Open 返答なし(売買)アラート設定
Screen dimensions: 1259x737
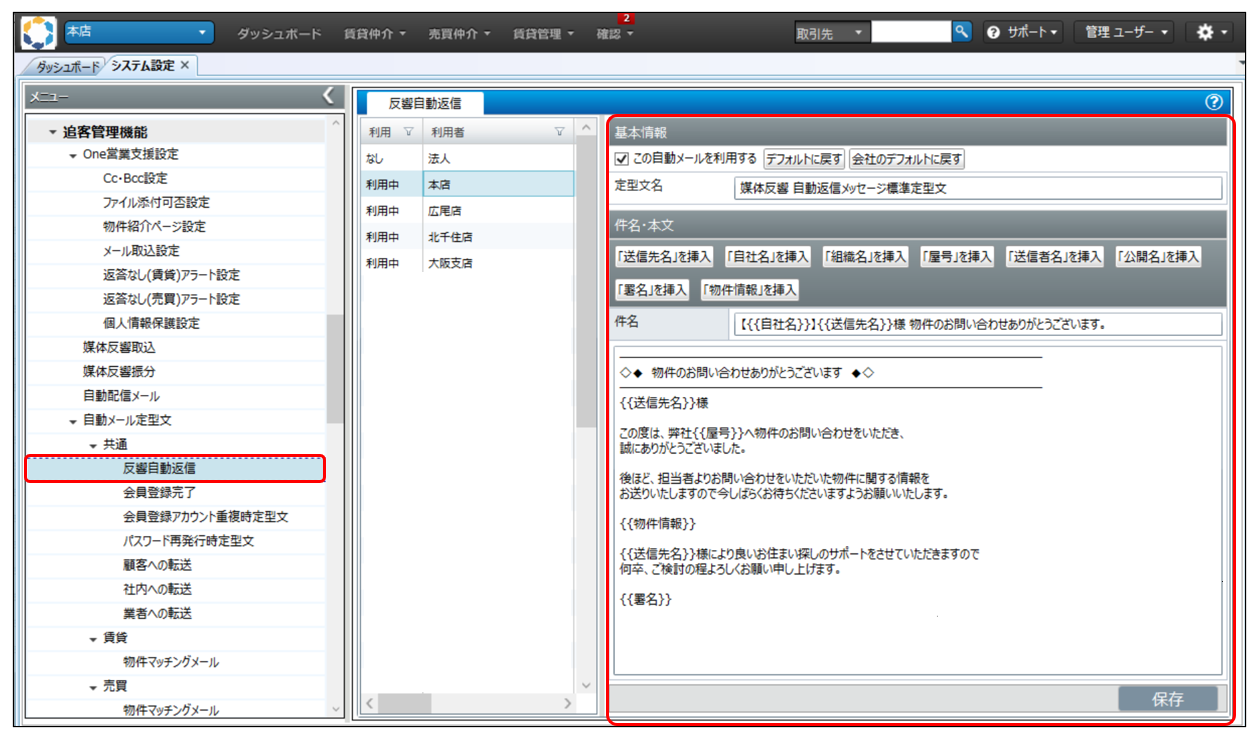171,299
